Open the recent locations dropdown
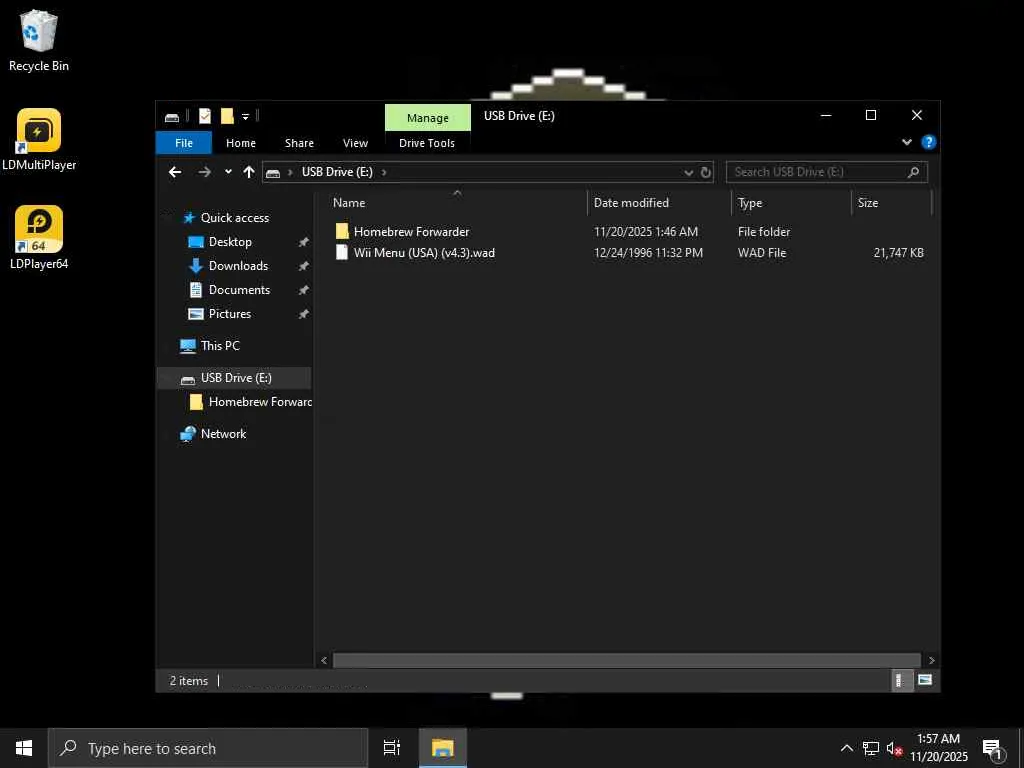Viewport: 1024px width, 768px height. click(x=228, y=172)
